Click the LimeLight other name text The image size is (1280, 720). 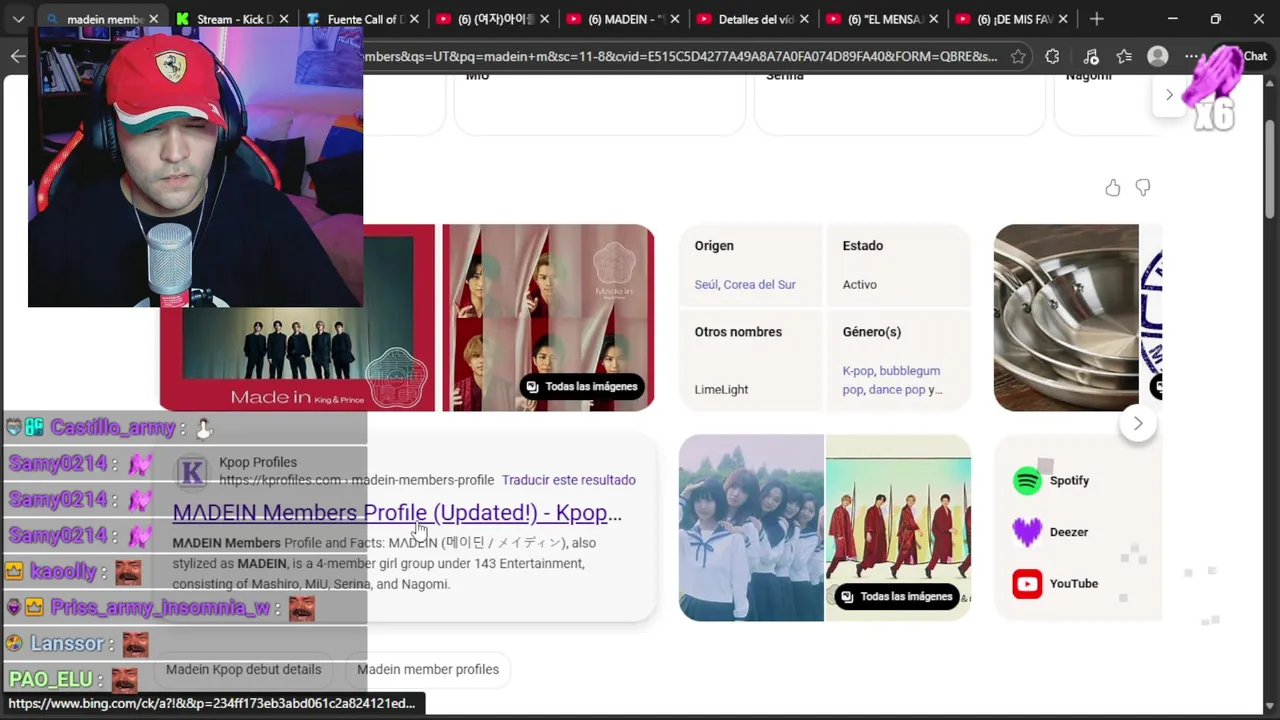(721, 390)
